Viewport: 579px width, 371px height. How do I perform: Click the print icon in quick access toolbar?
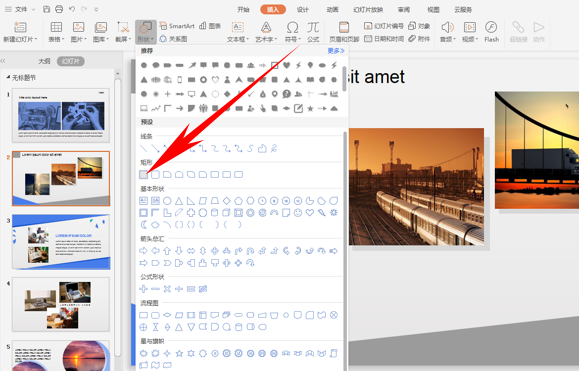pos(59,9)
